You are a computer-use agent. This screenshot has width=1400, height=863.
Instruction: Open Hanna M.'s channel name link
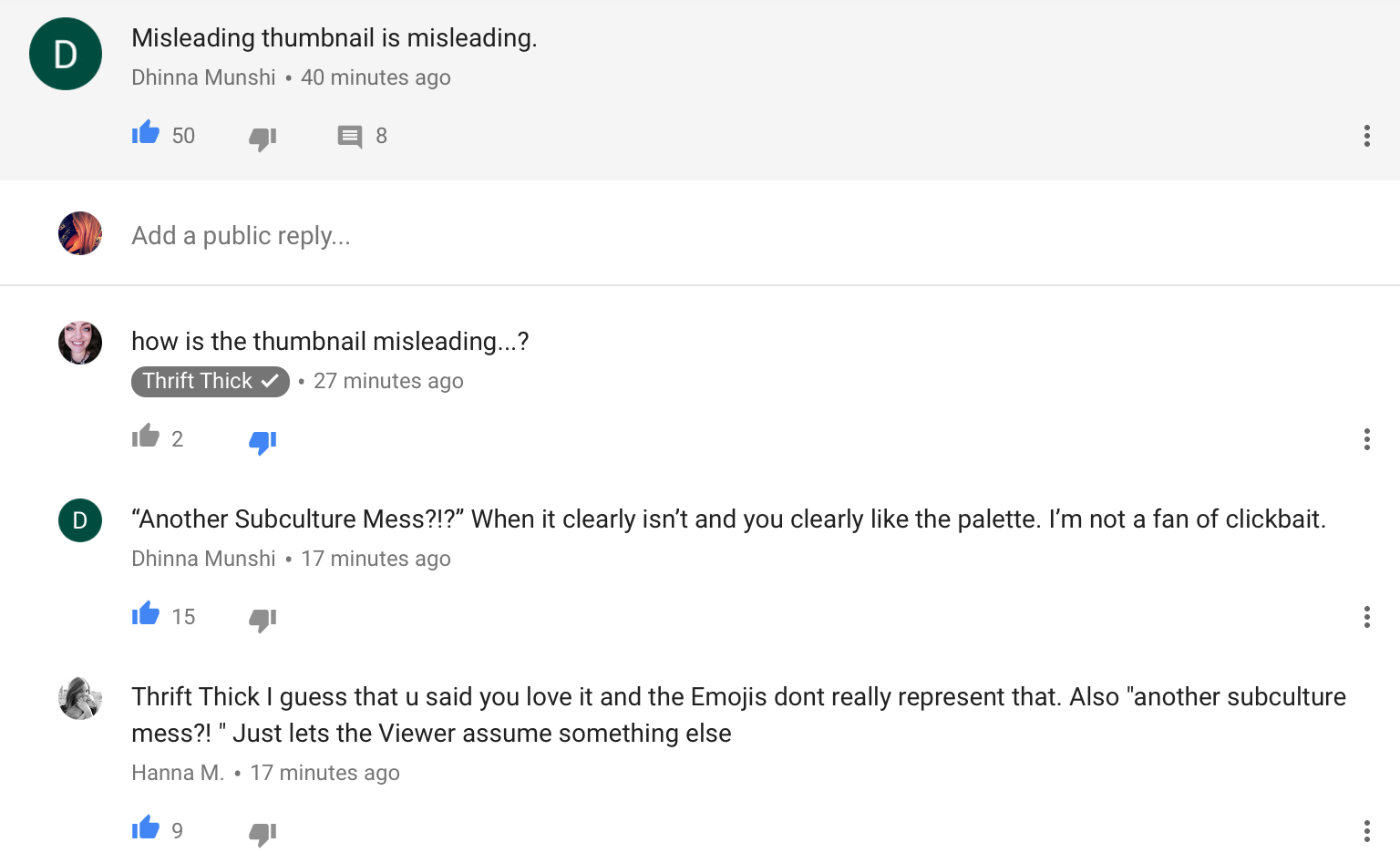(178, 773)
